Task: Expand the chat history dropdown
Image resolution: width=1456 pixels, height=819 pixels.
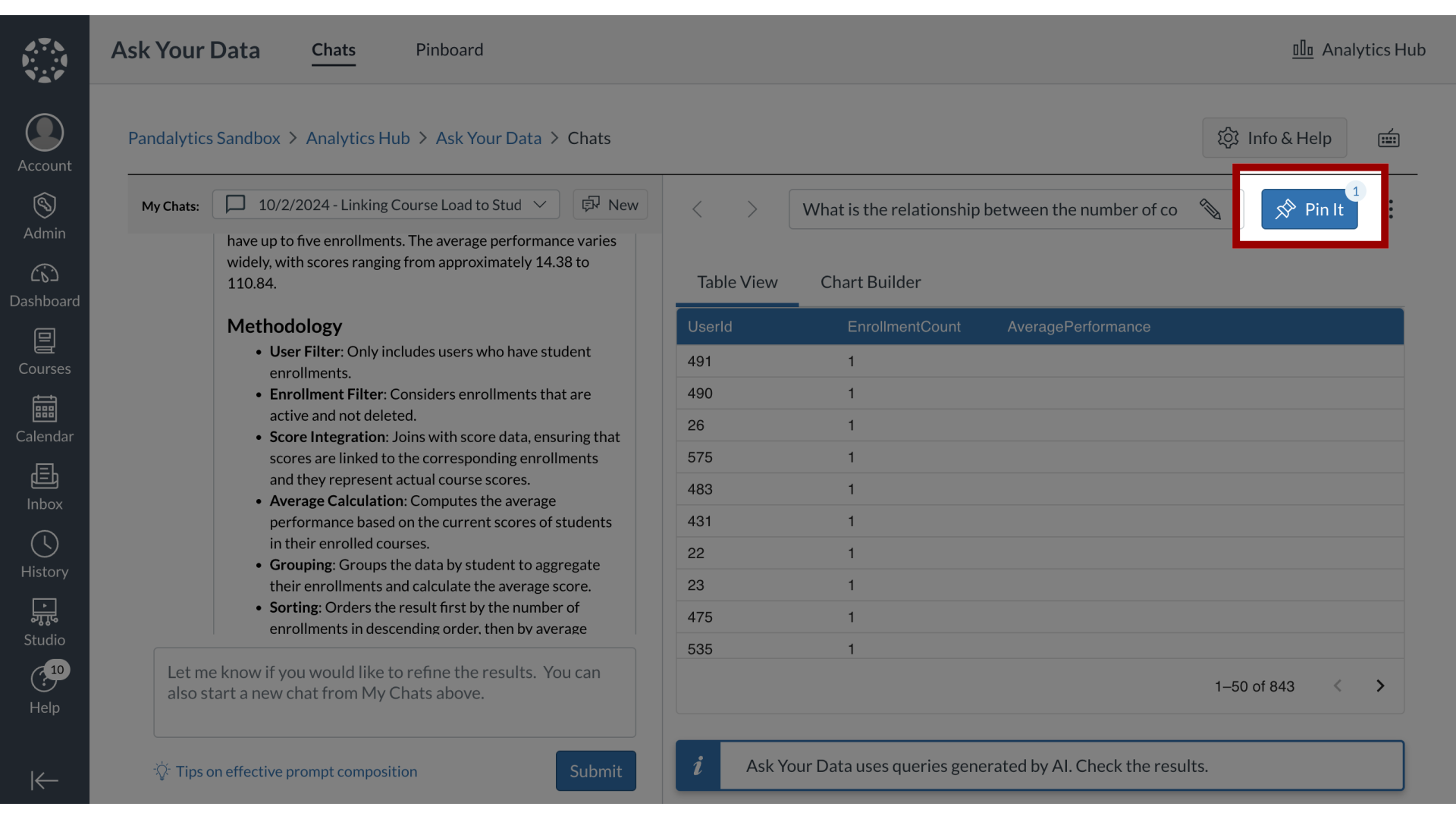Action: click(x=538, y=205)
